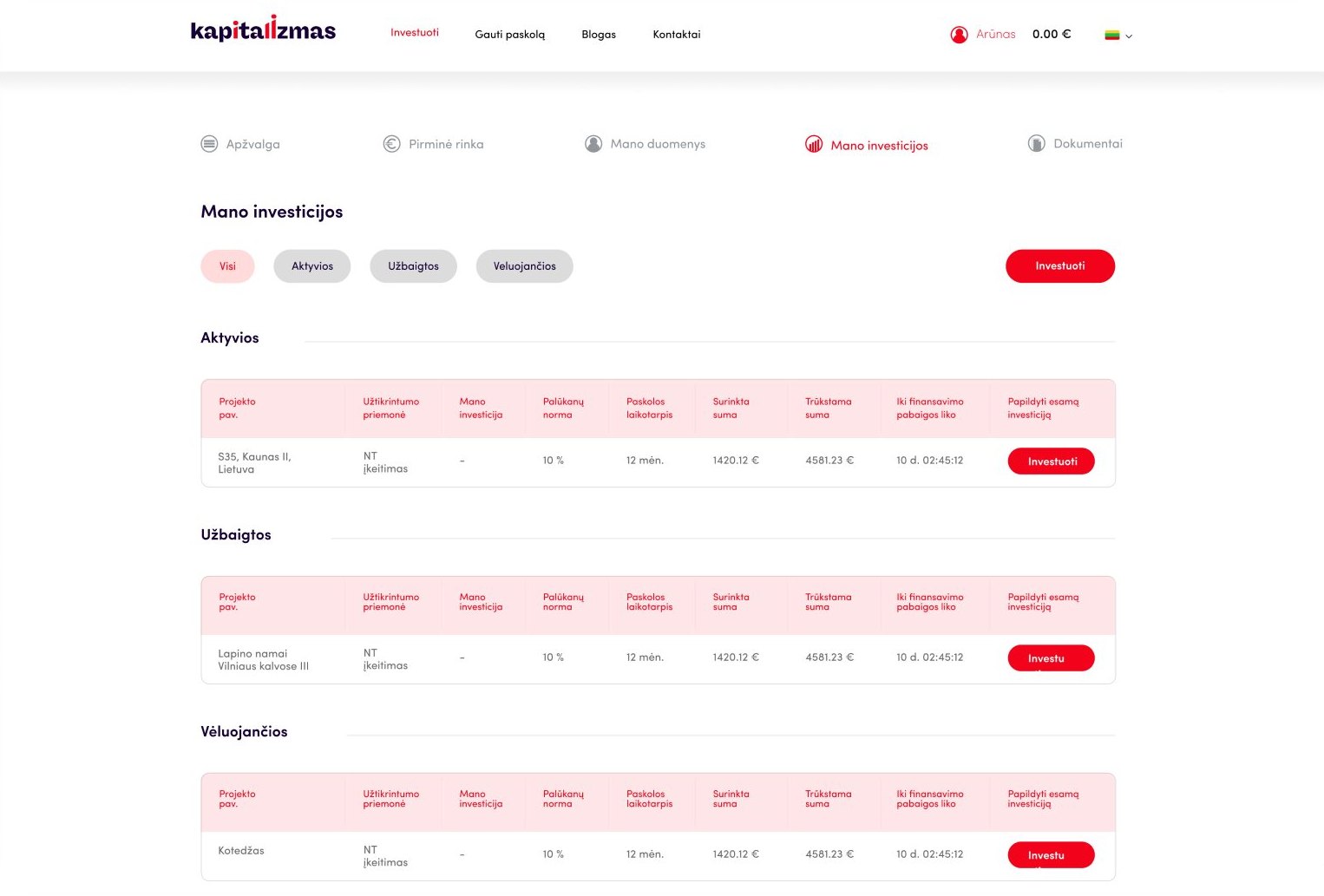Click the document icon for Dokumentai
1324x896 pixels.
click(x=1036, y=144)
